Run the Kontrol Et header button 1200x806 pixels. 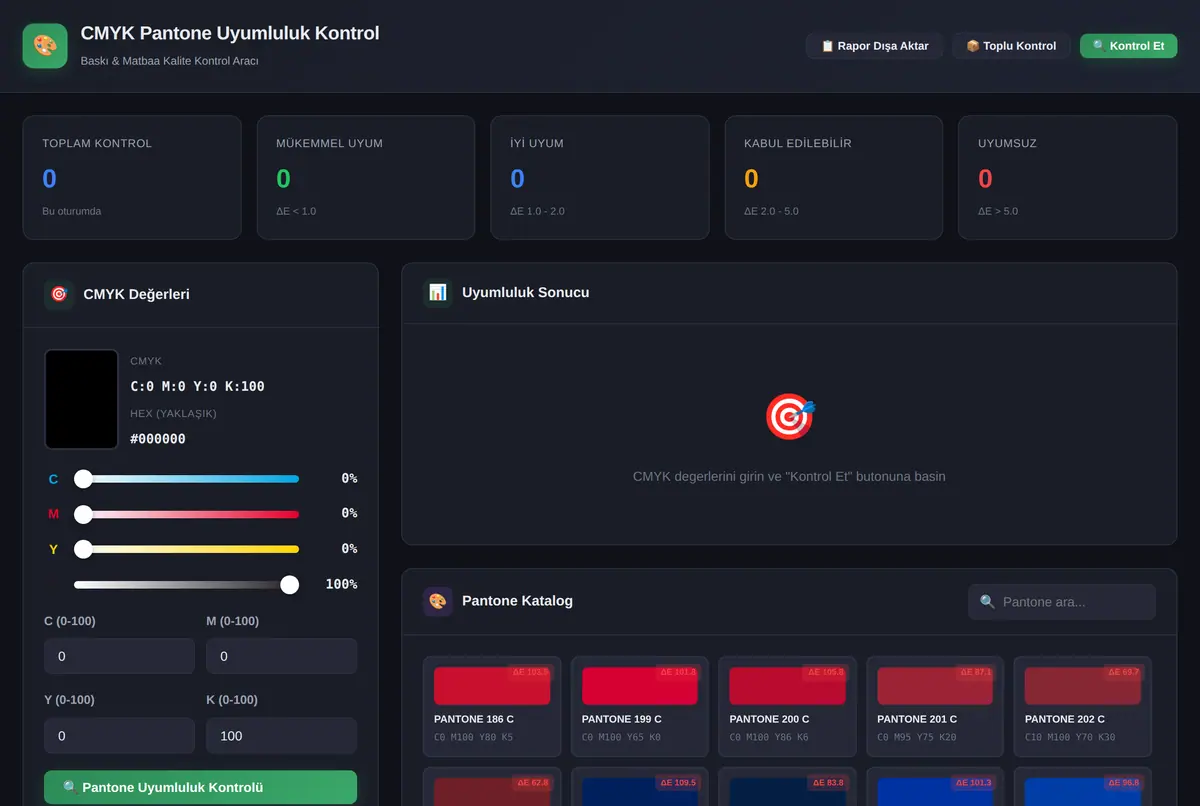pyautogui.click(x=1128, y=46)
